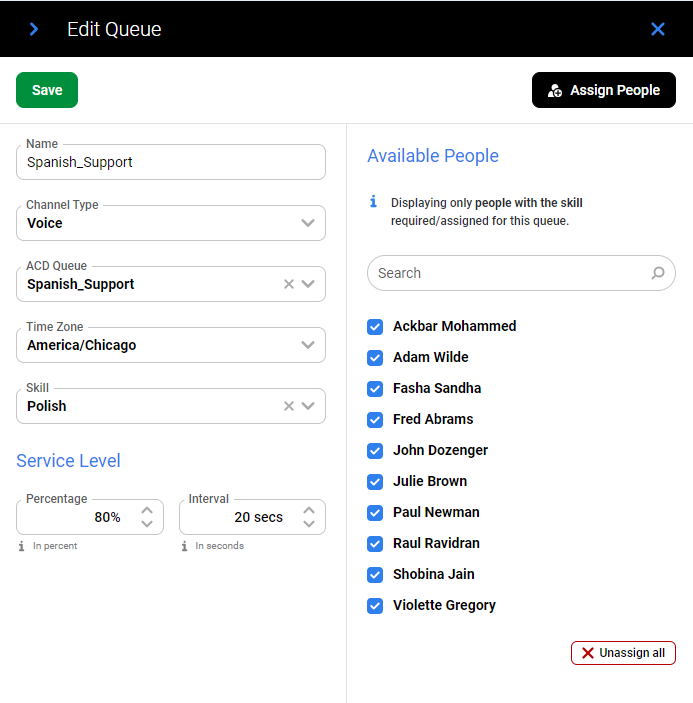Click the info icon beside skill notice
Image resolution: width=693 pixels, height=703 pixels.
pyautogui.click(x=374, y=202)
